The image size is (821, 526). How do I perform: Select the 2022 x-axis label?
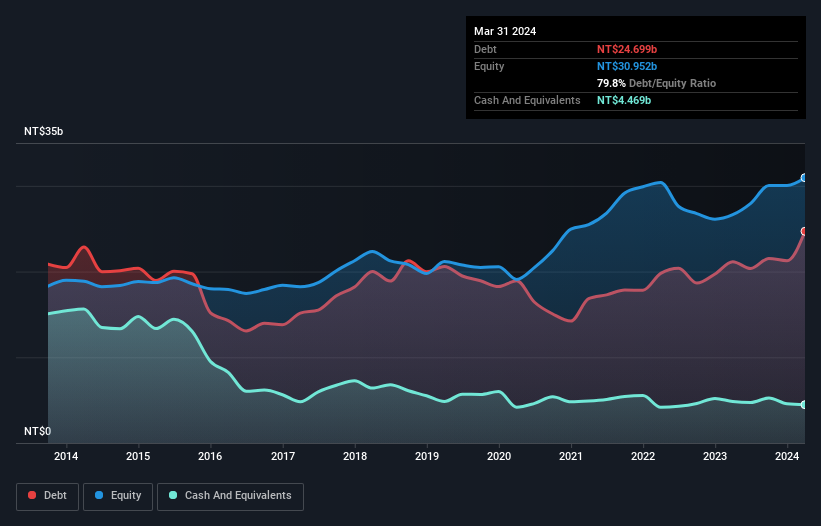[643, 456]
